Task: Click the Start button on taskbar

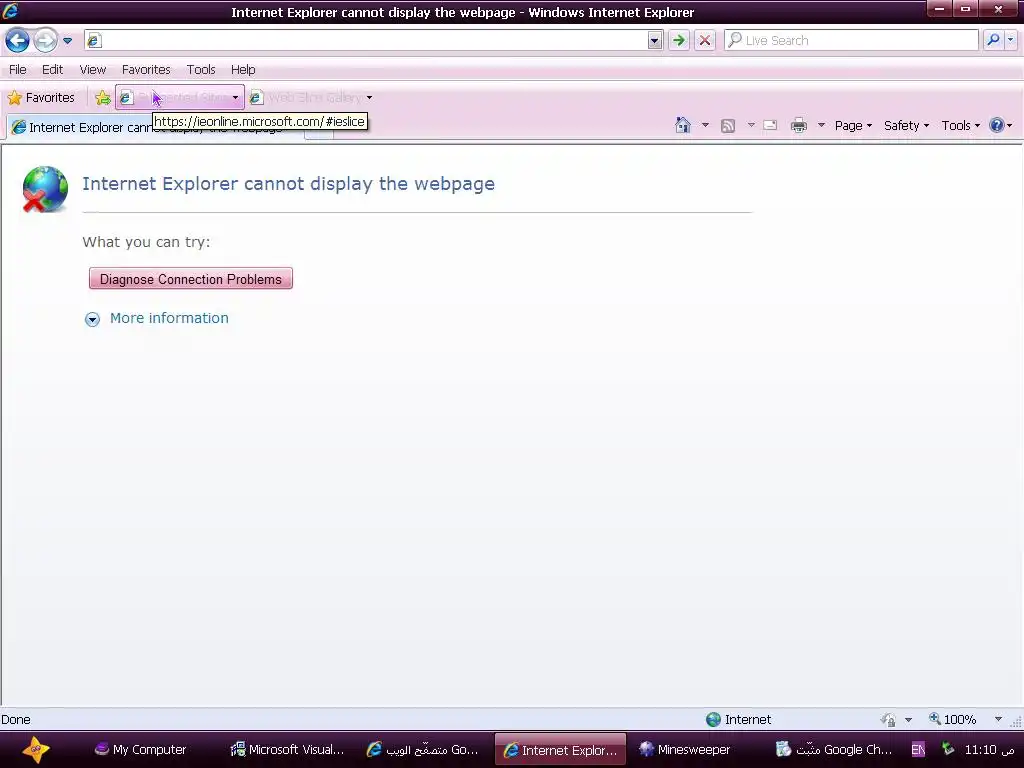Action: [x=35, y=749]
